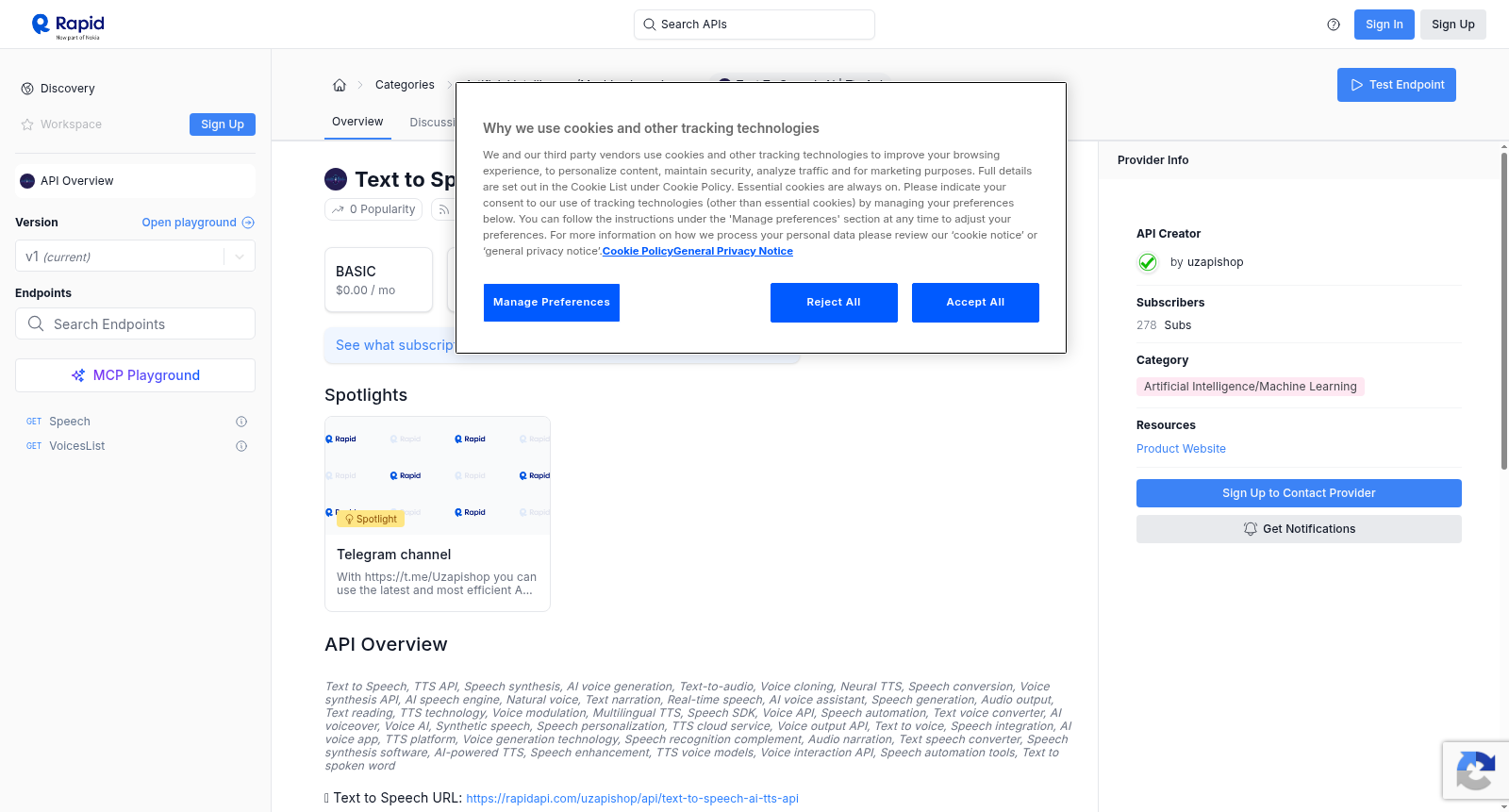Viewport: 1509px width, 812px height.
Task: Click the Discovery compass icon
Action: tap(27, 89)
